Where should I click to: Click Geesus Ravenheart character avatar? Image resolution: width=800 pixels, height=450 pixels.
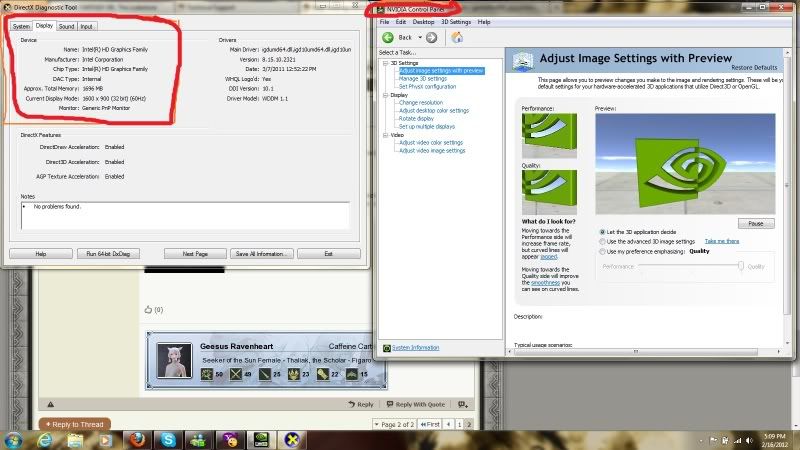tap(174, 360)
